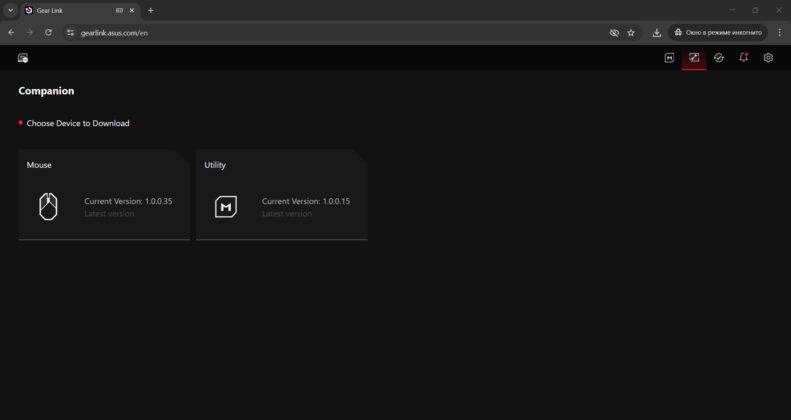This screenshot has height=420, width=791.
Task: Select the Utility companion card
Action: click(x=281, y=195)
